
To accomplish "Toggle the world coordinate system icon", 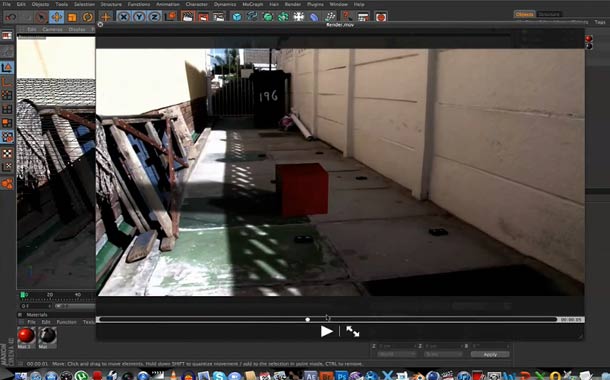I will (x=170, y=17).
